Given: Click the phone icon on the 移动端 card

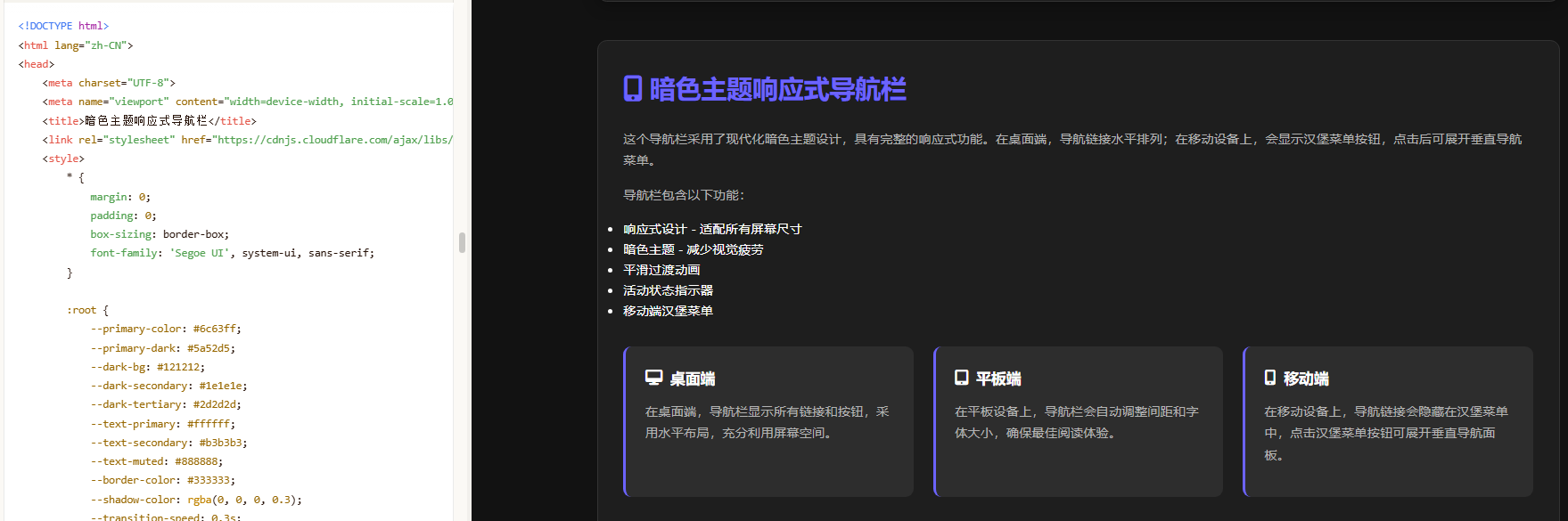Looking at the screenshot, I should coord(1270,378).
